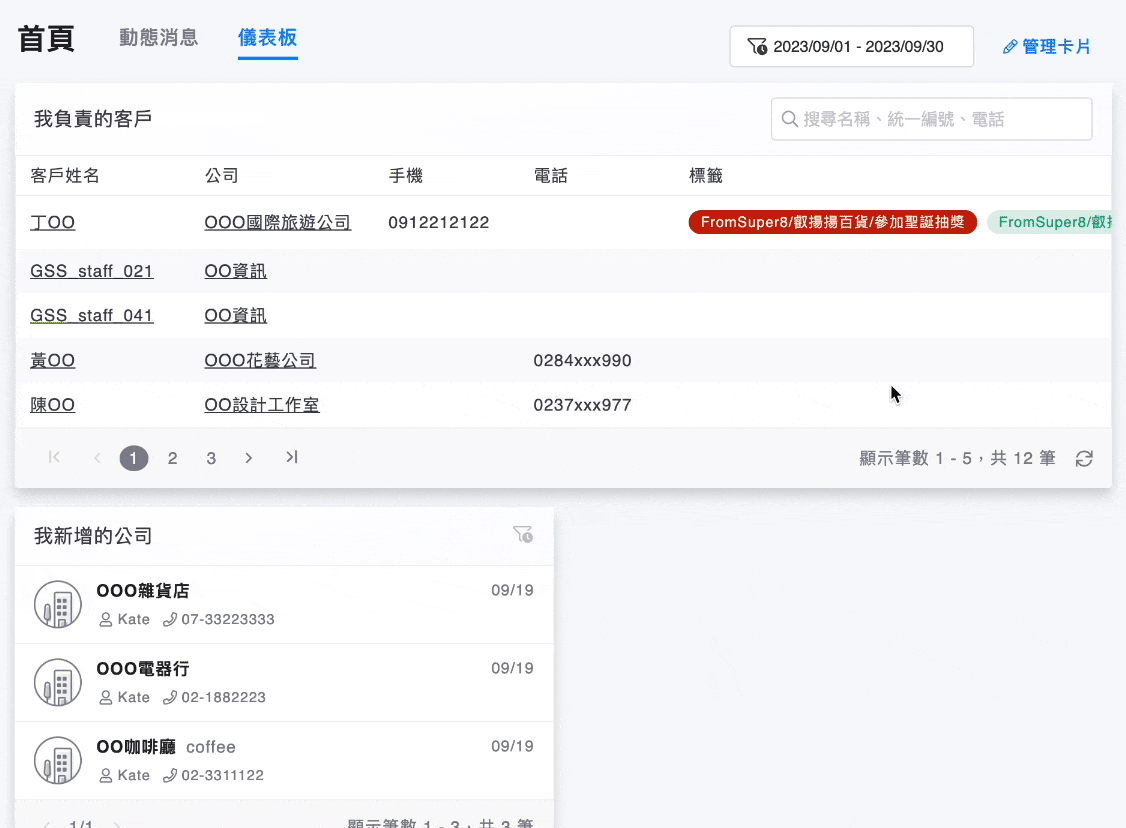
Task: Refresh the 我負責的客戶 list
Action: [1084, 457]
